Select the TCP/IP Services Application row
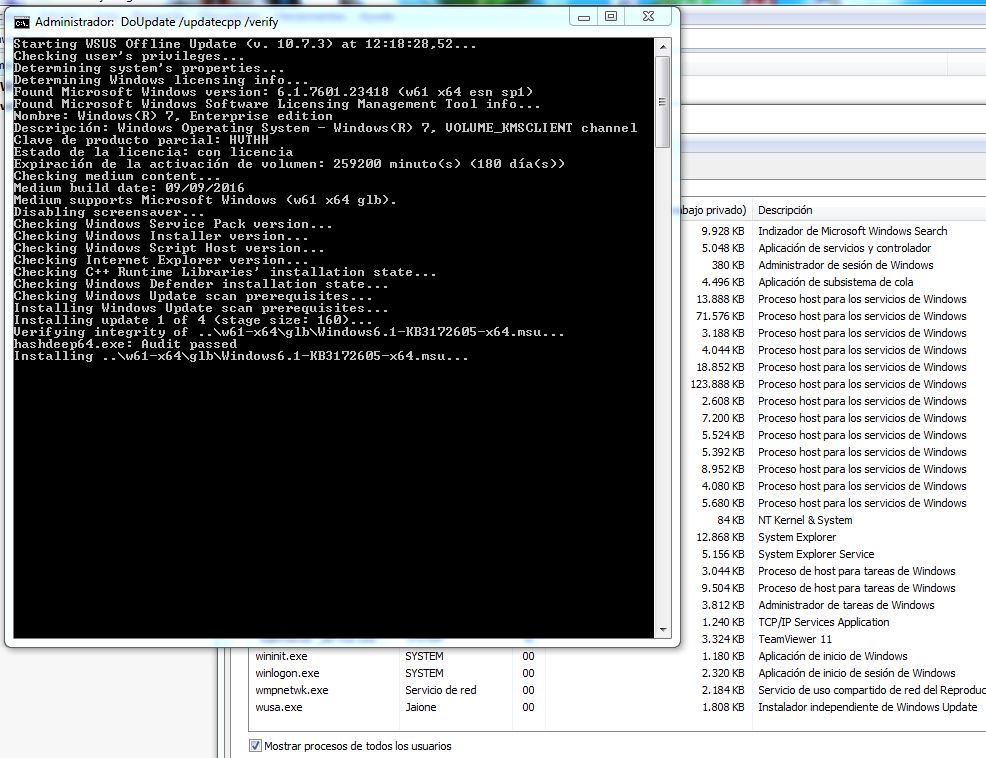Image resolution: width=986 pixels, height=758 pixels. click(x=823, y=622)
